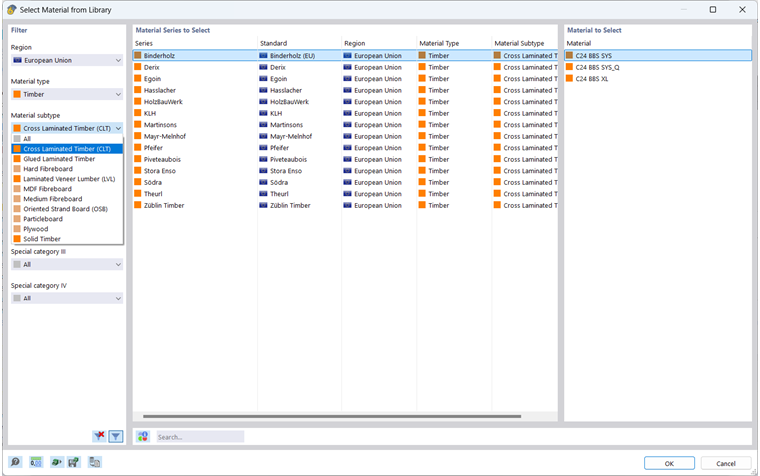
Task: Select the Mayr-Melnhof series row
Action: pos(345,136)
